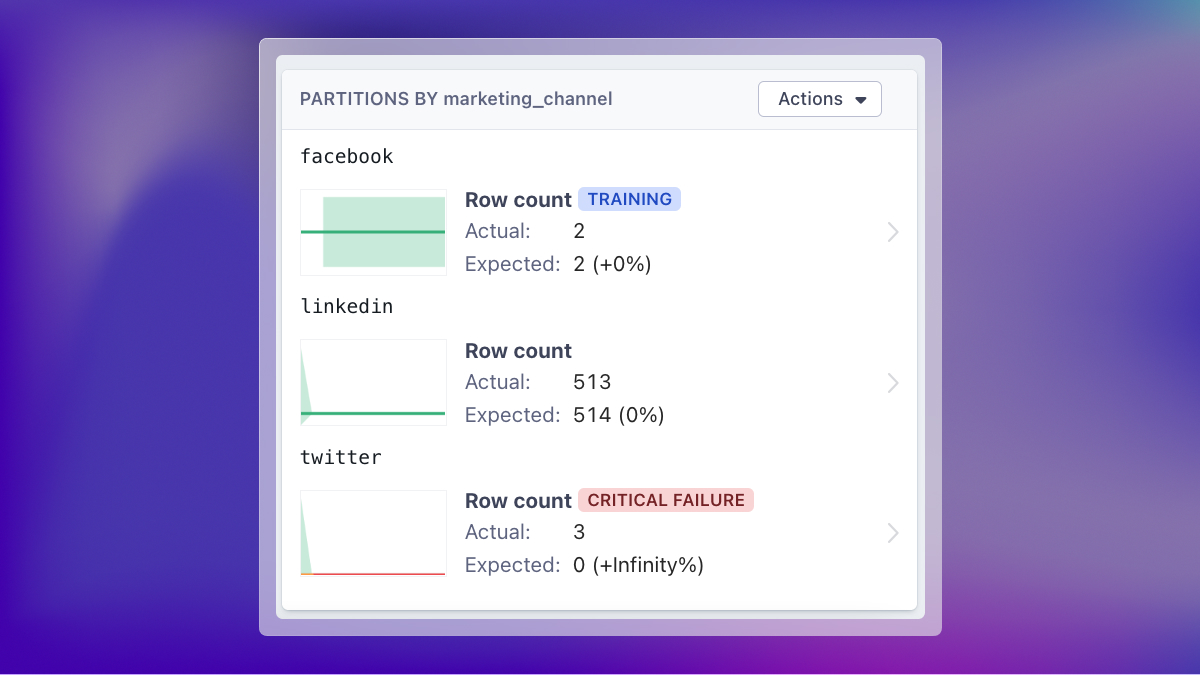
Task: Click linkedin actual value 513
Action: pos(592,382)
